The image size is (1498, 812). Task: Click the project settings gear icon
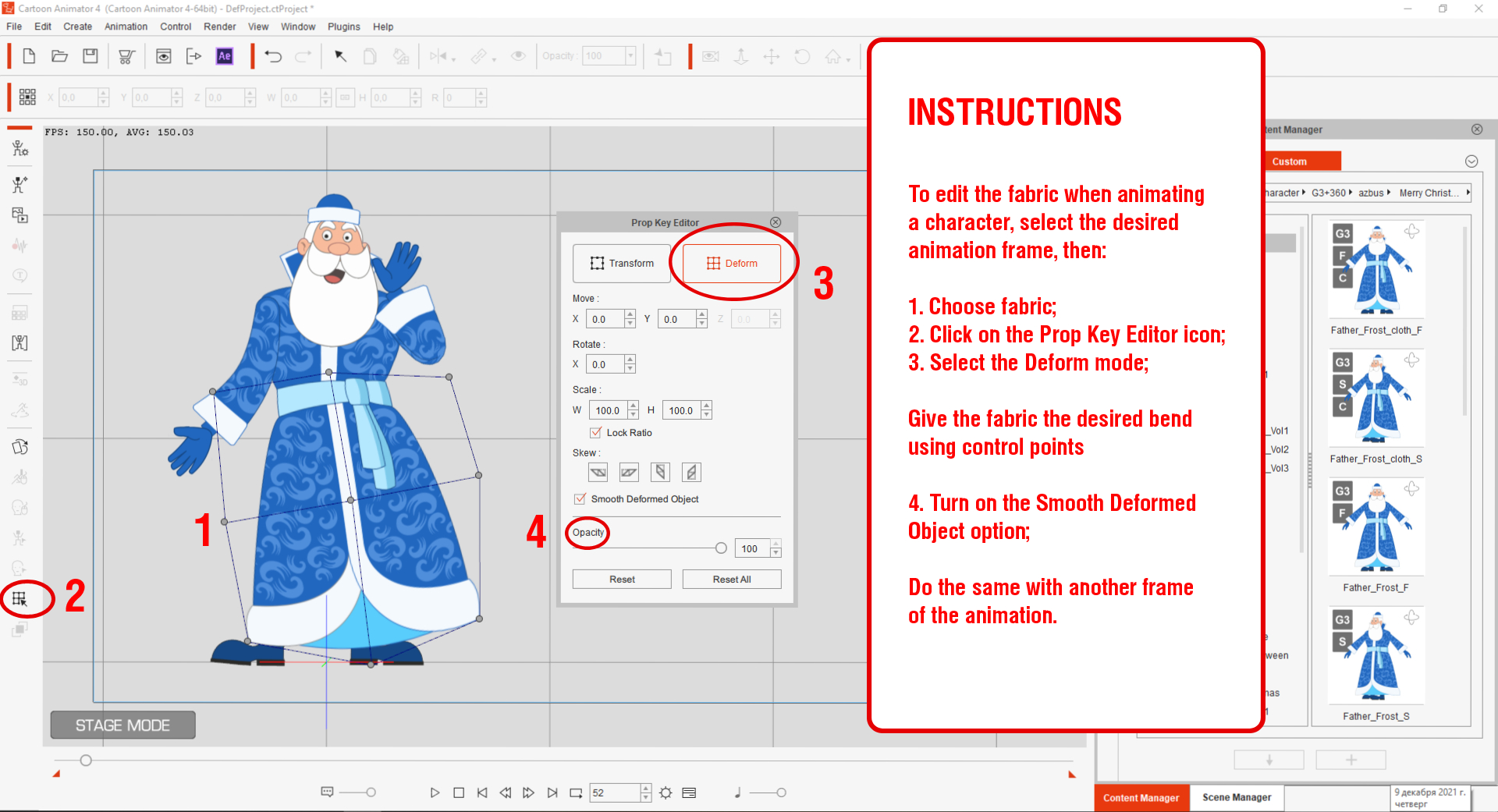click(666, 792)
